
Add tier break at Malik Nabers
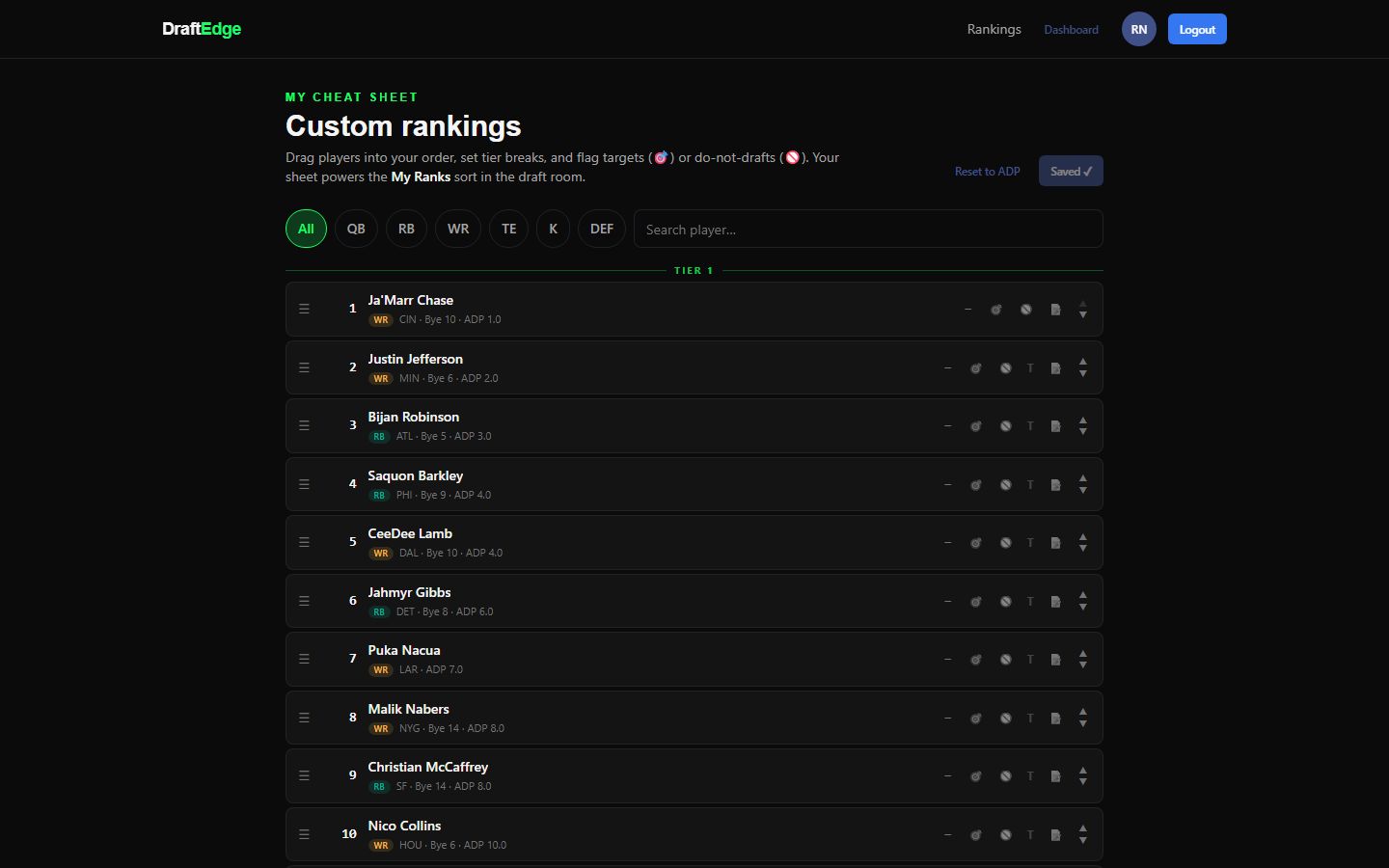[1030, 718]
